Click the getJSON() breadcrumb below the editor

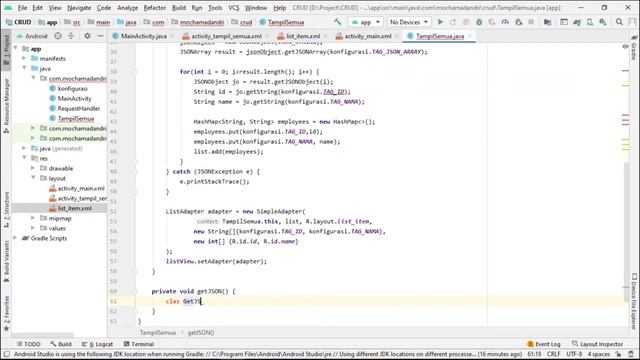201,333
